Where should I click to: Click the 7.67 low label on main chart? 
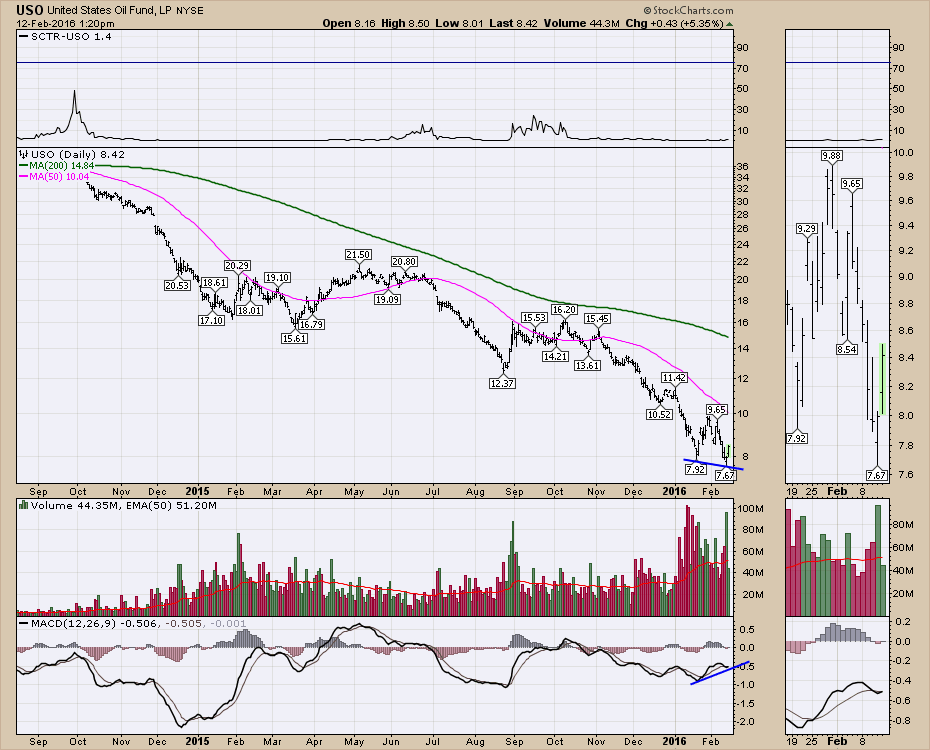(x=725, y=475)
